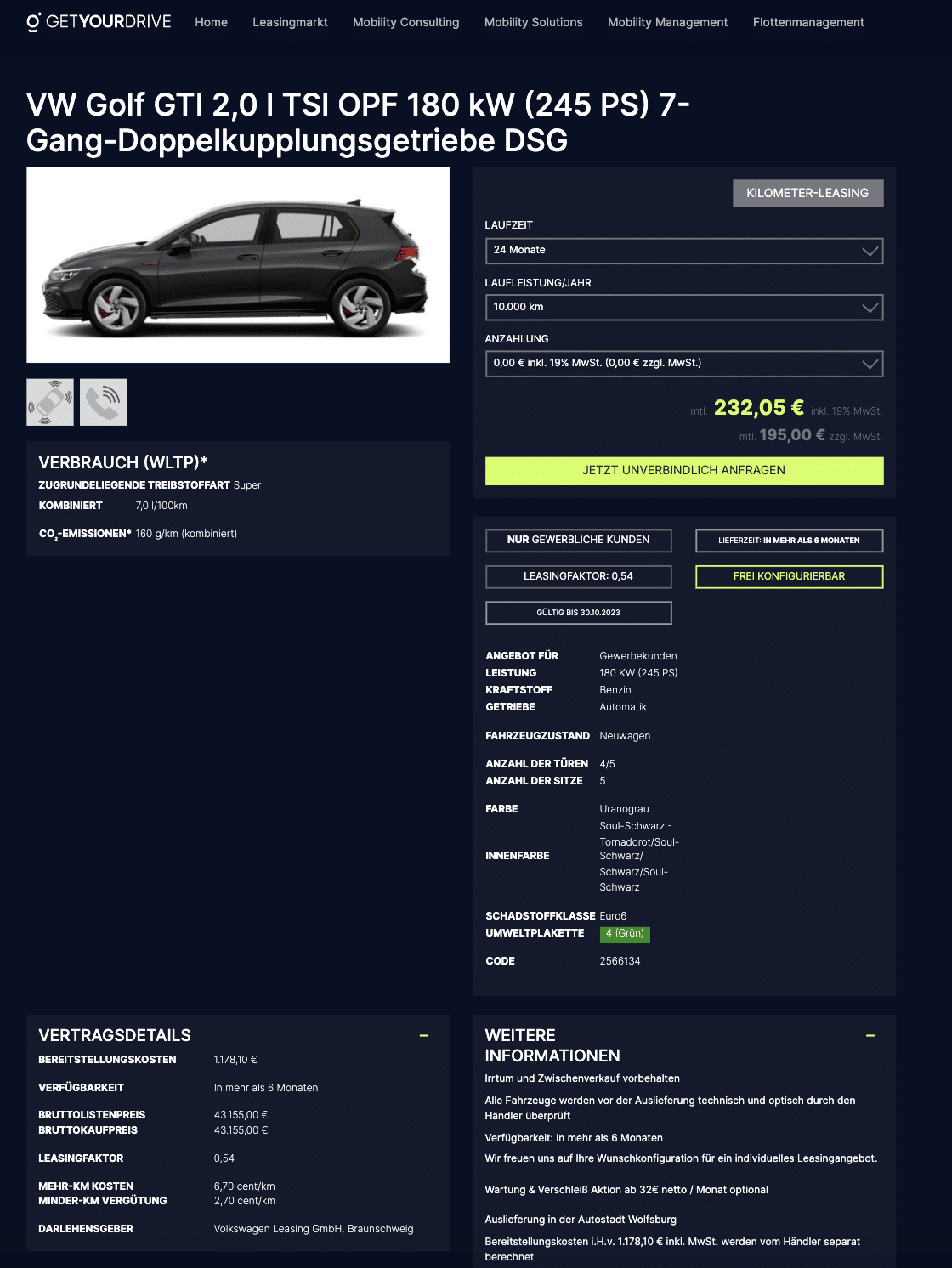Click Jetzt unverbindlich anfragen button
The height and width of the screenshot is (1268, 952).
tap(684, 471)
